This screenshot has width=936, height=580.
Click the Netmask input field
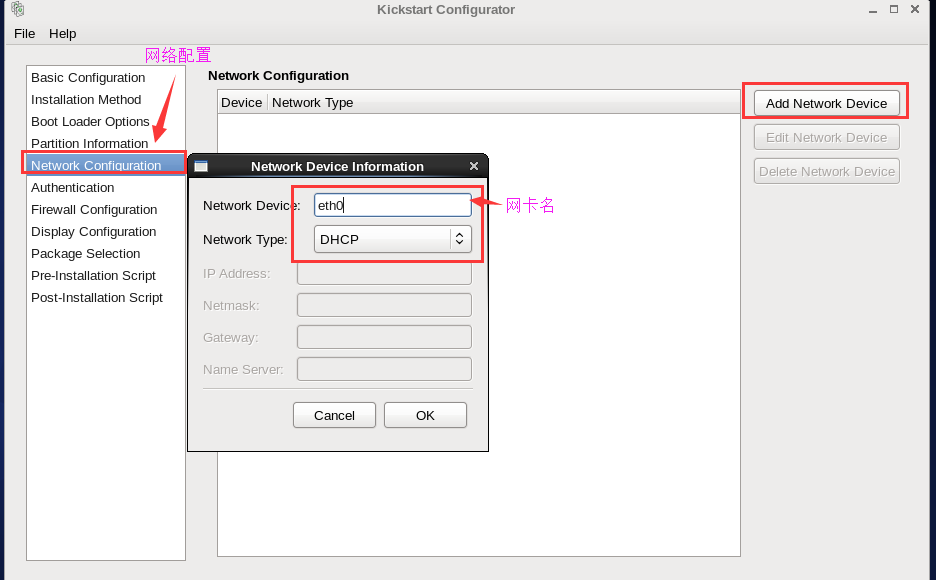[384, 306]
